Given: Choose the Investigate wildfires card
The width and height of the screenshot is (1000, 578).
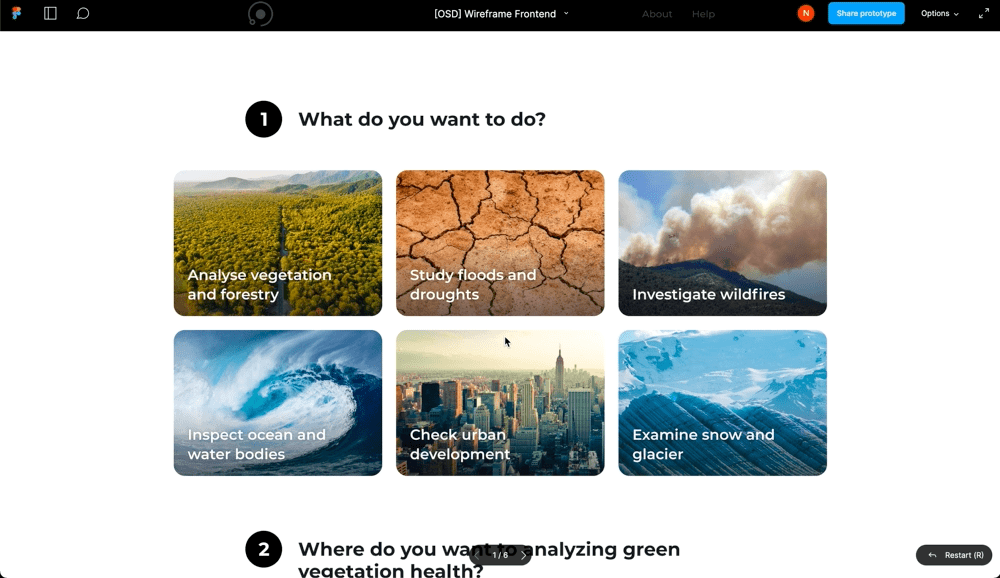Looking at the screenshot, I should point(722,243).
